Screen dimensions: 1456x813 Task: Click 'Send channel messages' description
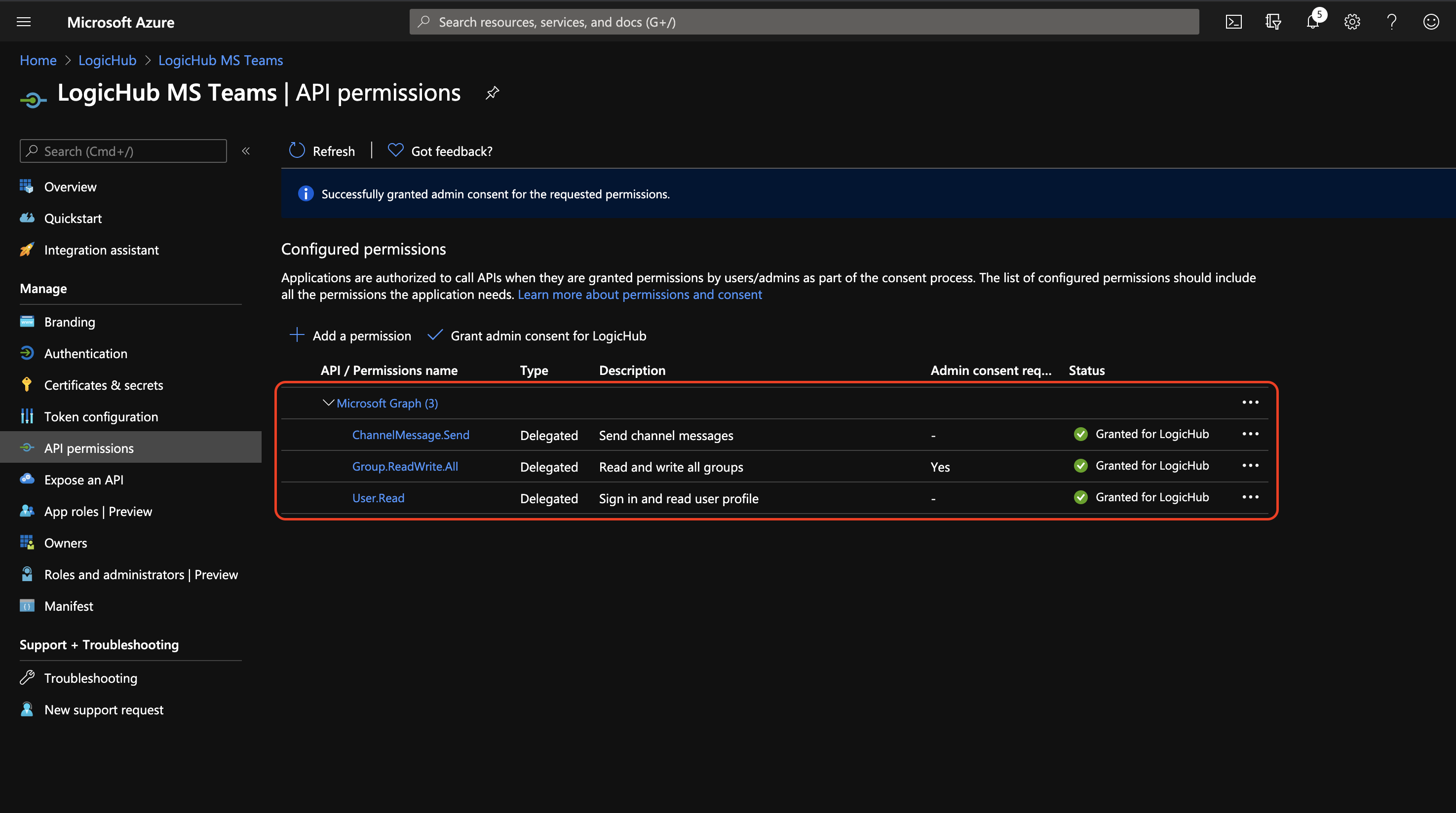click(666, 435)
